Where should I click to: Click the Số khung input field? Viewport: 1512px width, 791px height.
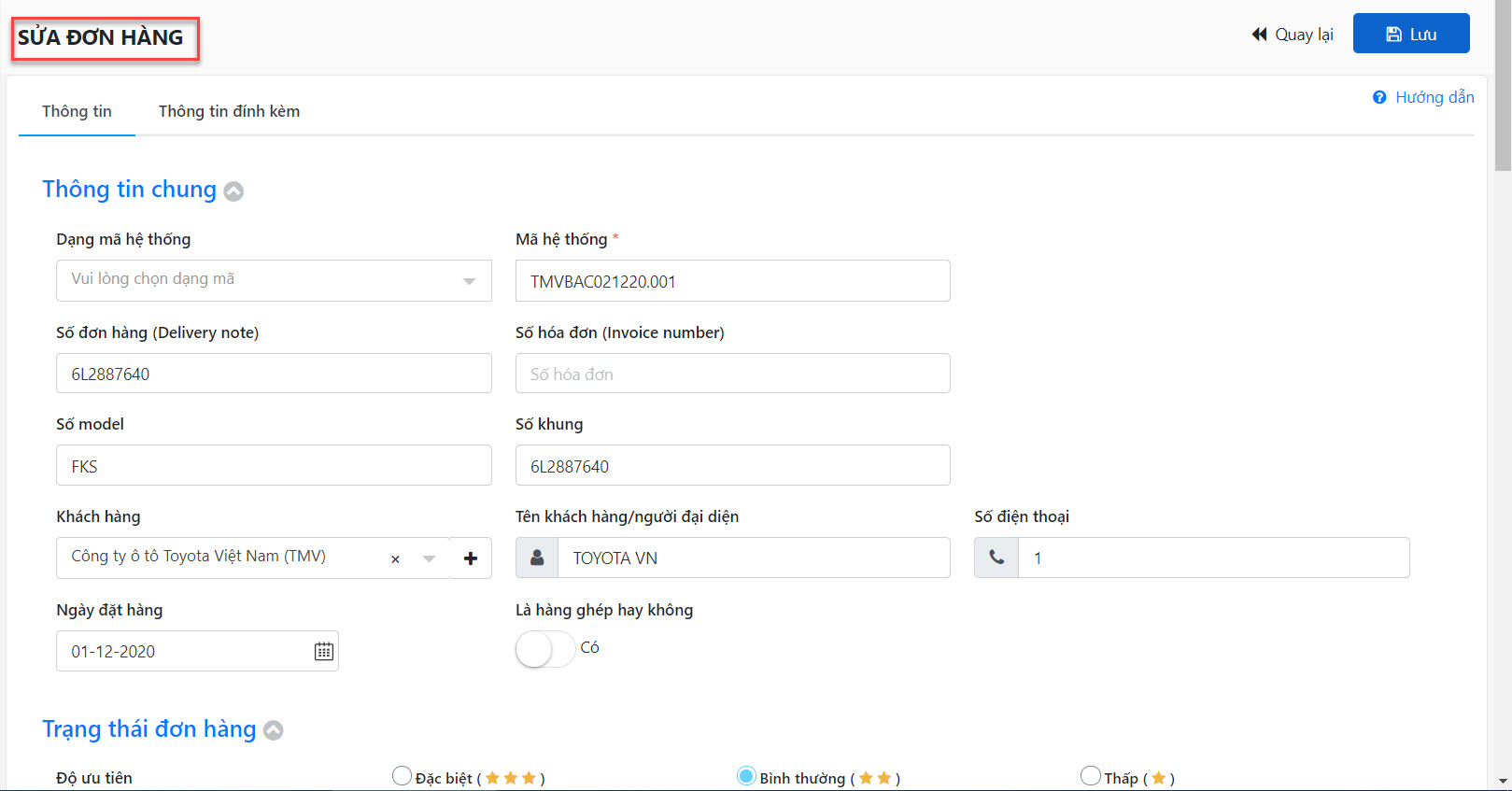(x=733, y=465)
